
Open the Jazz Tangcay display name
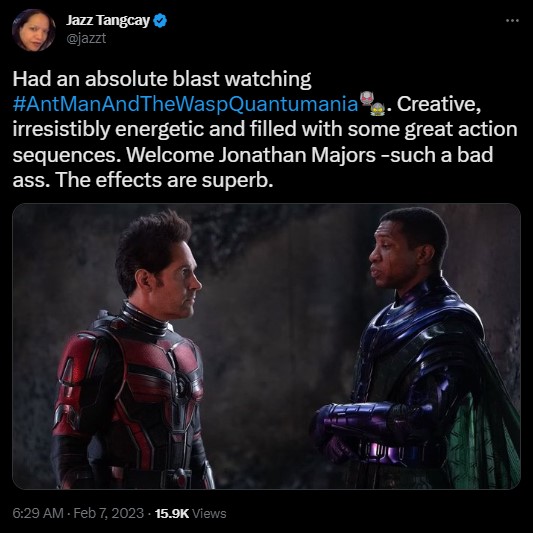coord(108,20)
